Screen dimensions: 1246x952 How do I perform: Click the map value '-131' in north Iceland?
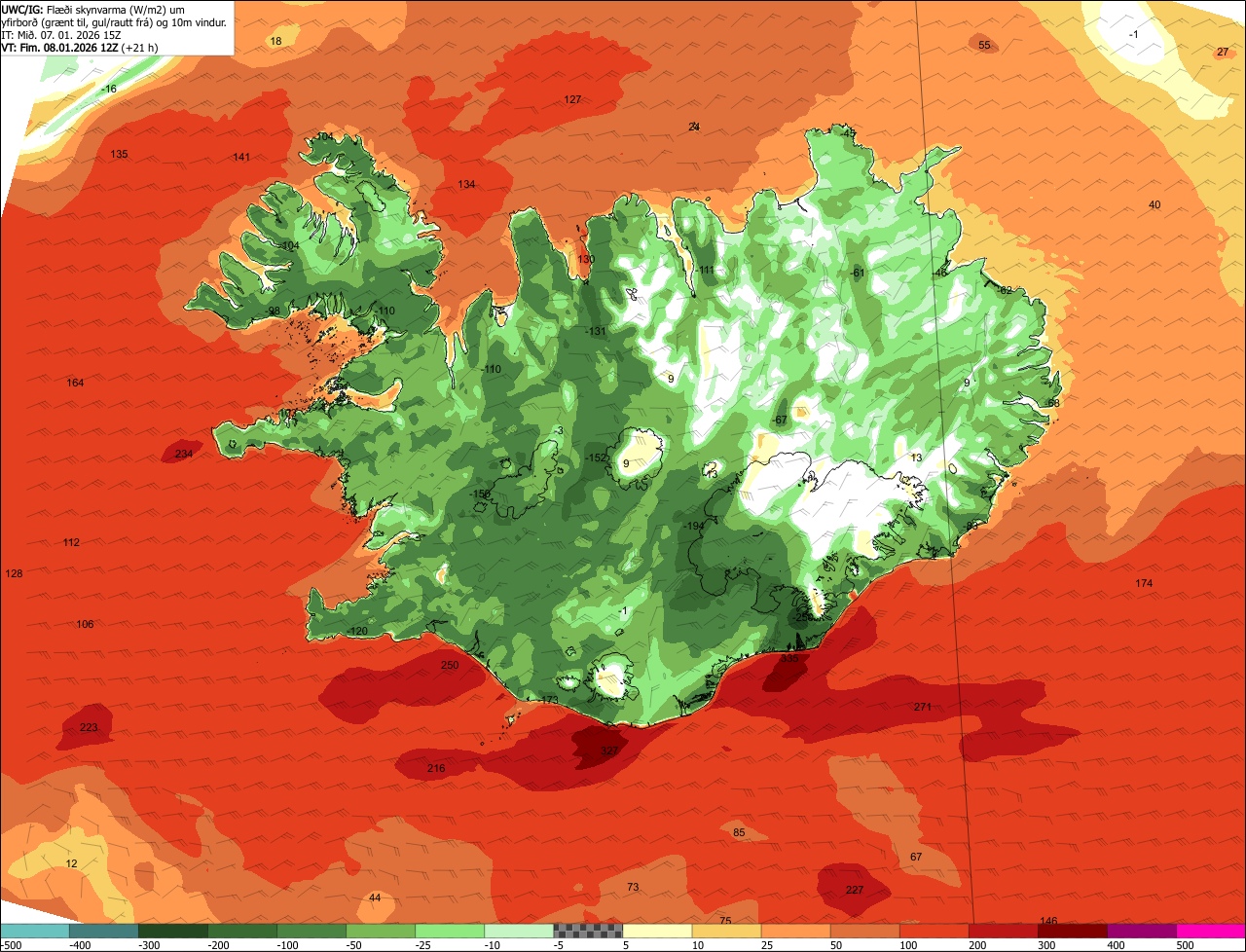click(x=596, y=331)
